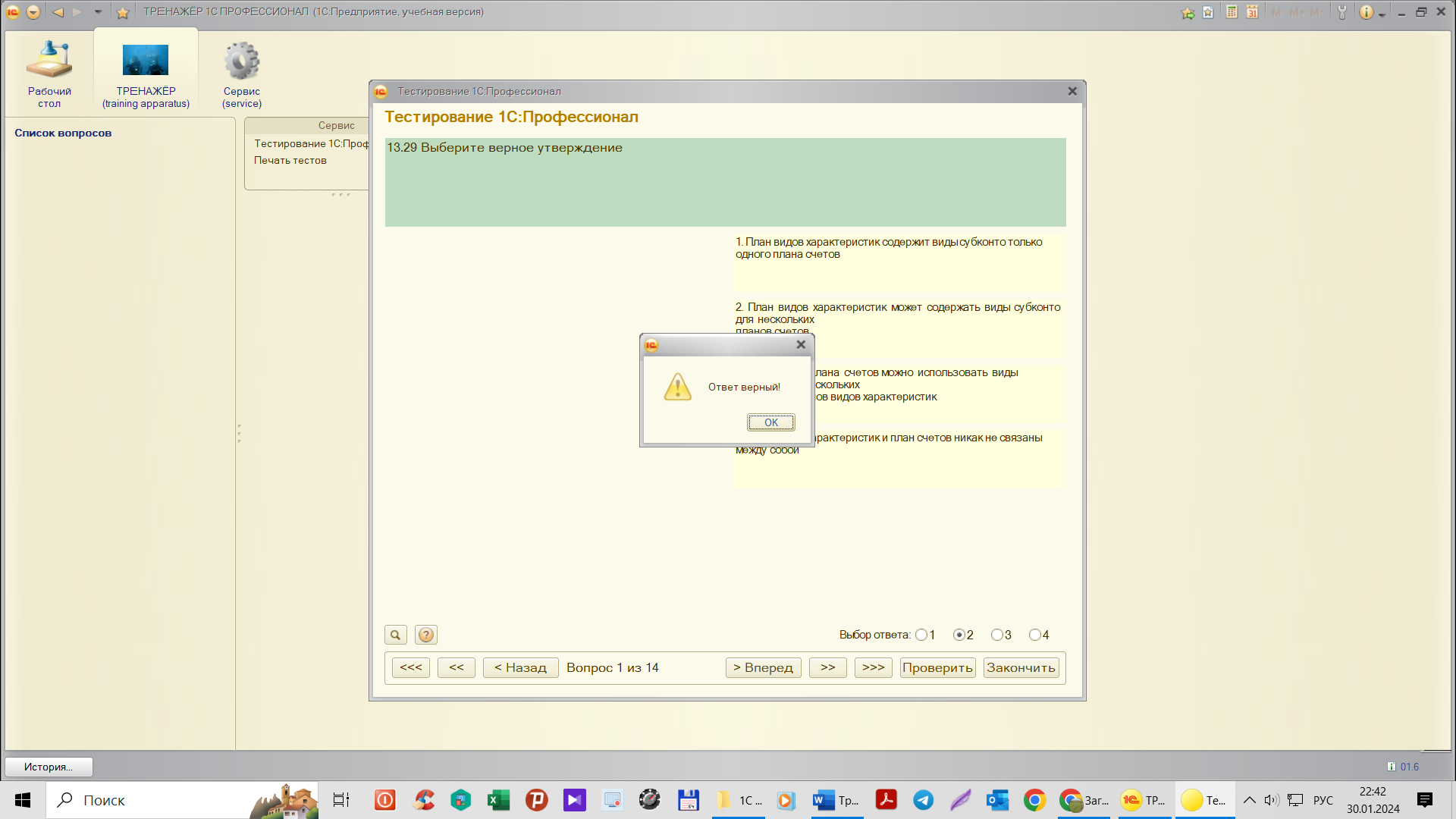Select answer option 3 radio button
The width and height of the screenshot is (1456, 819).
(x=997, y=635)
